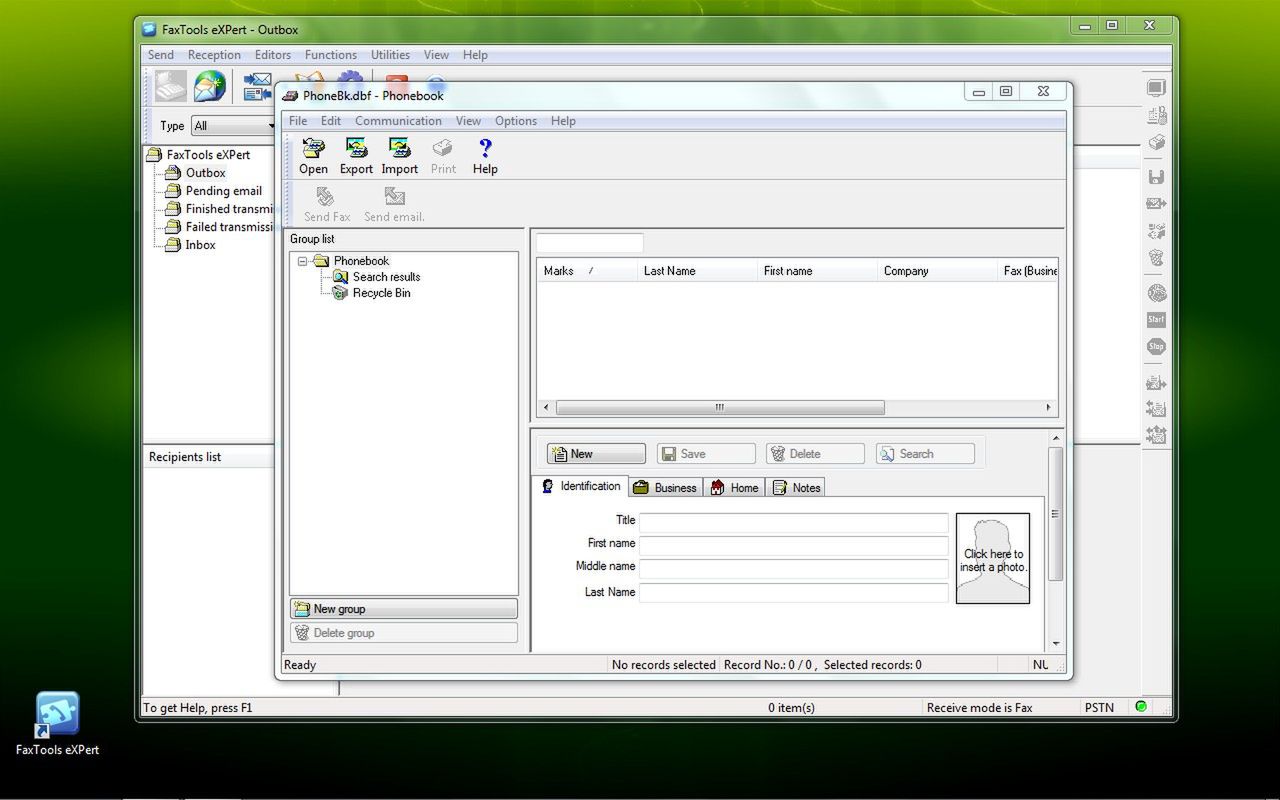Click the Search button
Image resolution: width=1280 pixels, height=800 pixels.
click(925, 454)
